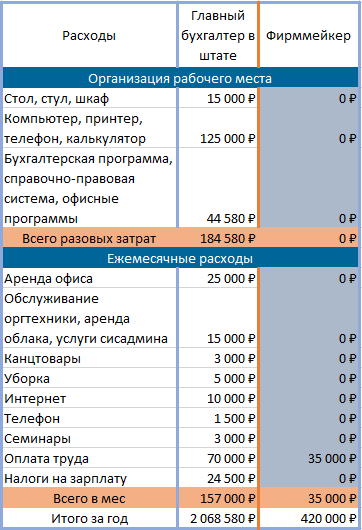Select the 'Стол, стул, шкаф' cell

(x=90, y=98)
